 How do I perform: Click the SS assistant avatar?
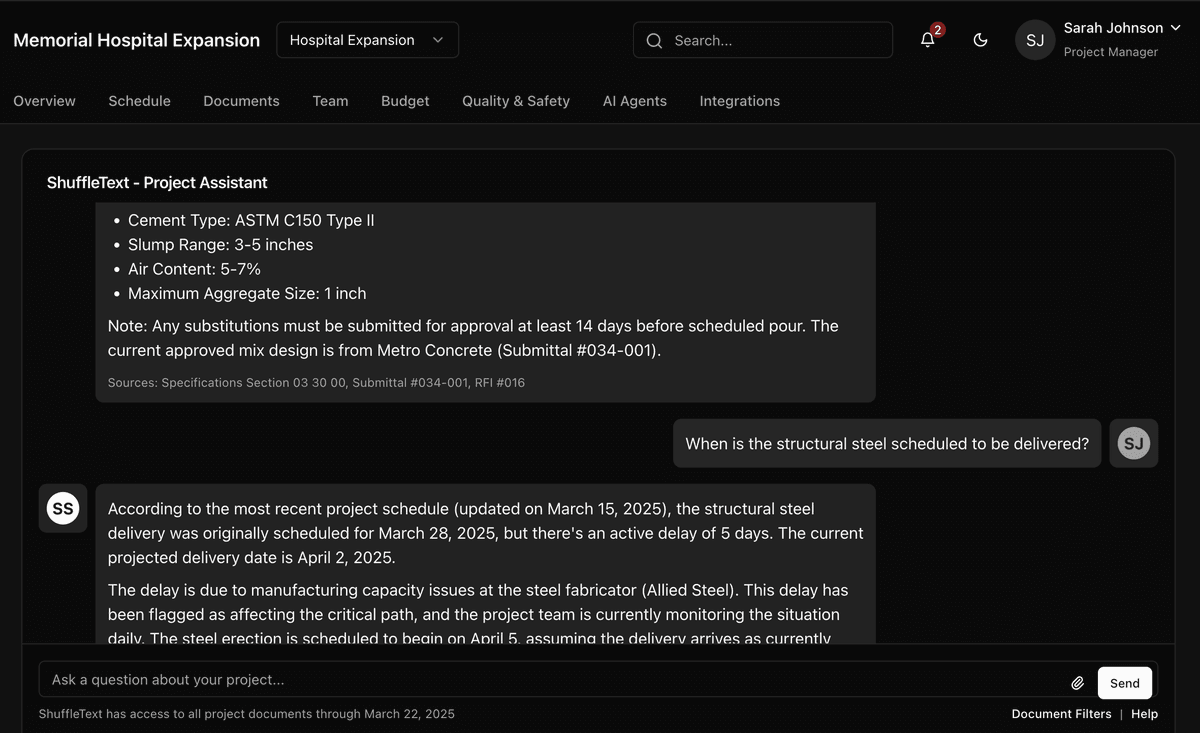coord(63,508)
